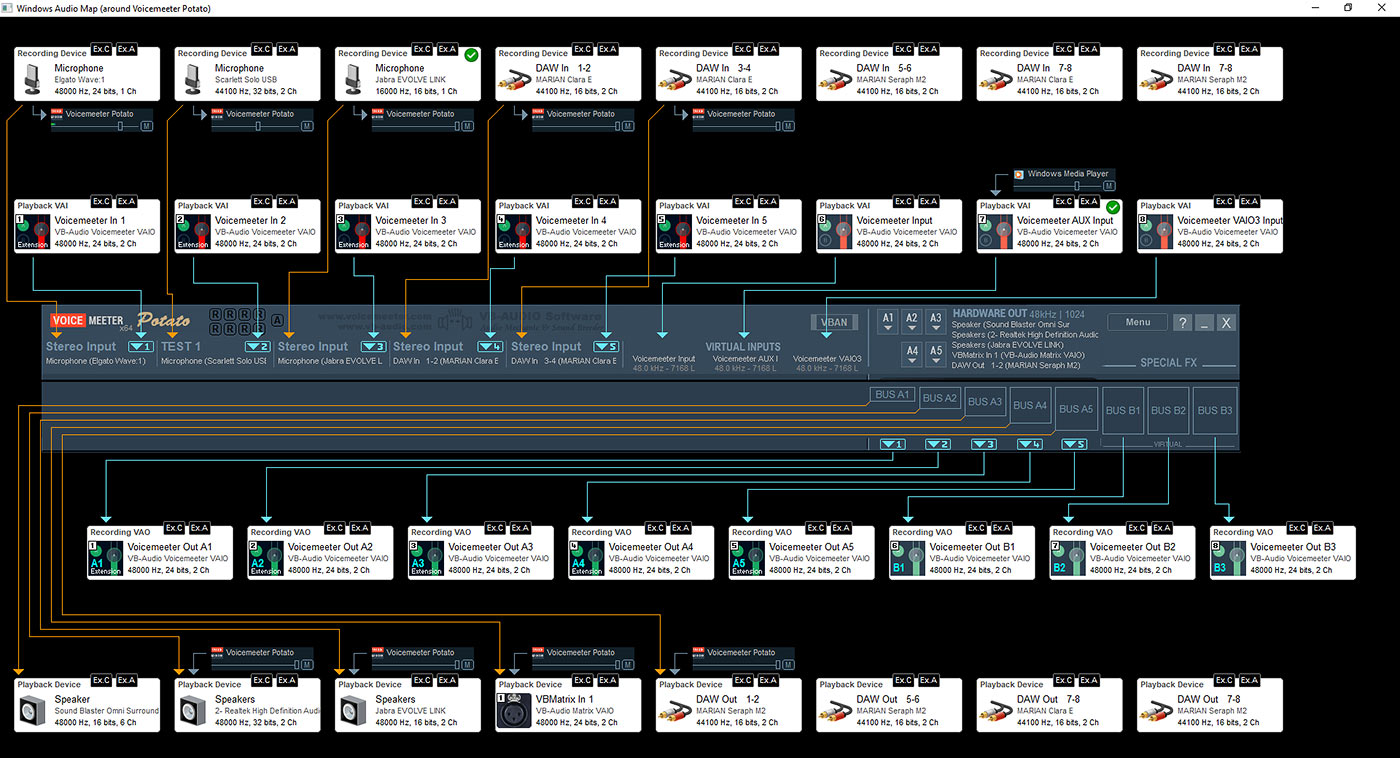Click the Voicemeeter Potato logo in mixer header
Screen dimensions: 1400x758
point(120,320)
